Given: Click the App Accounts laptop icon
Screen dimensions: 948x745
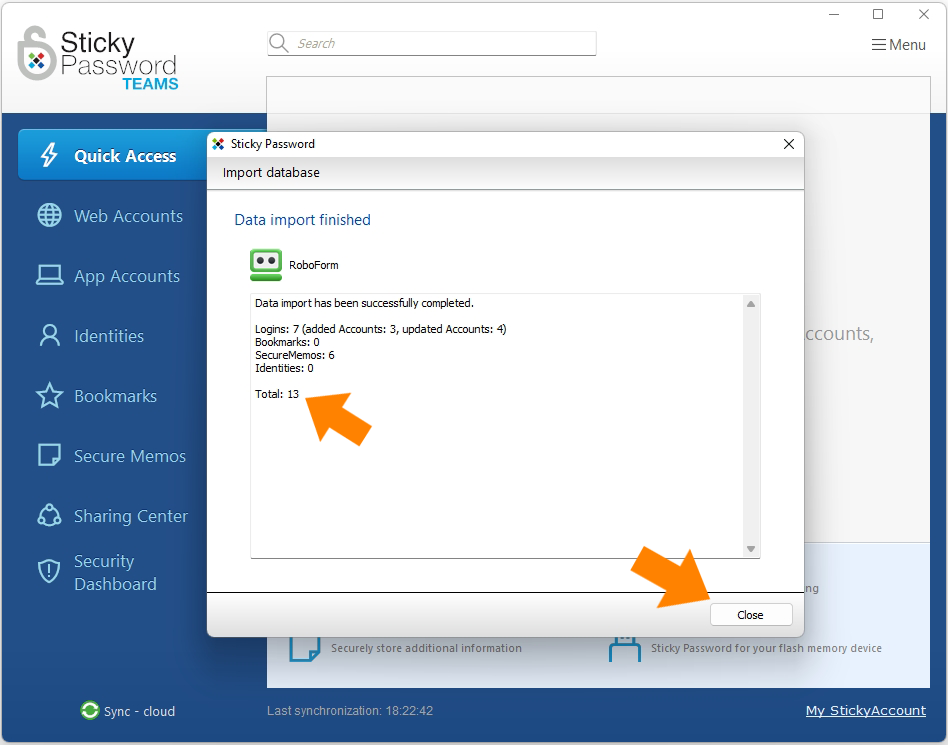Looking at the screenshot, I should point(50,275).
